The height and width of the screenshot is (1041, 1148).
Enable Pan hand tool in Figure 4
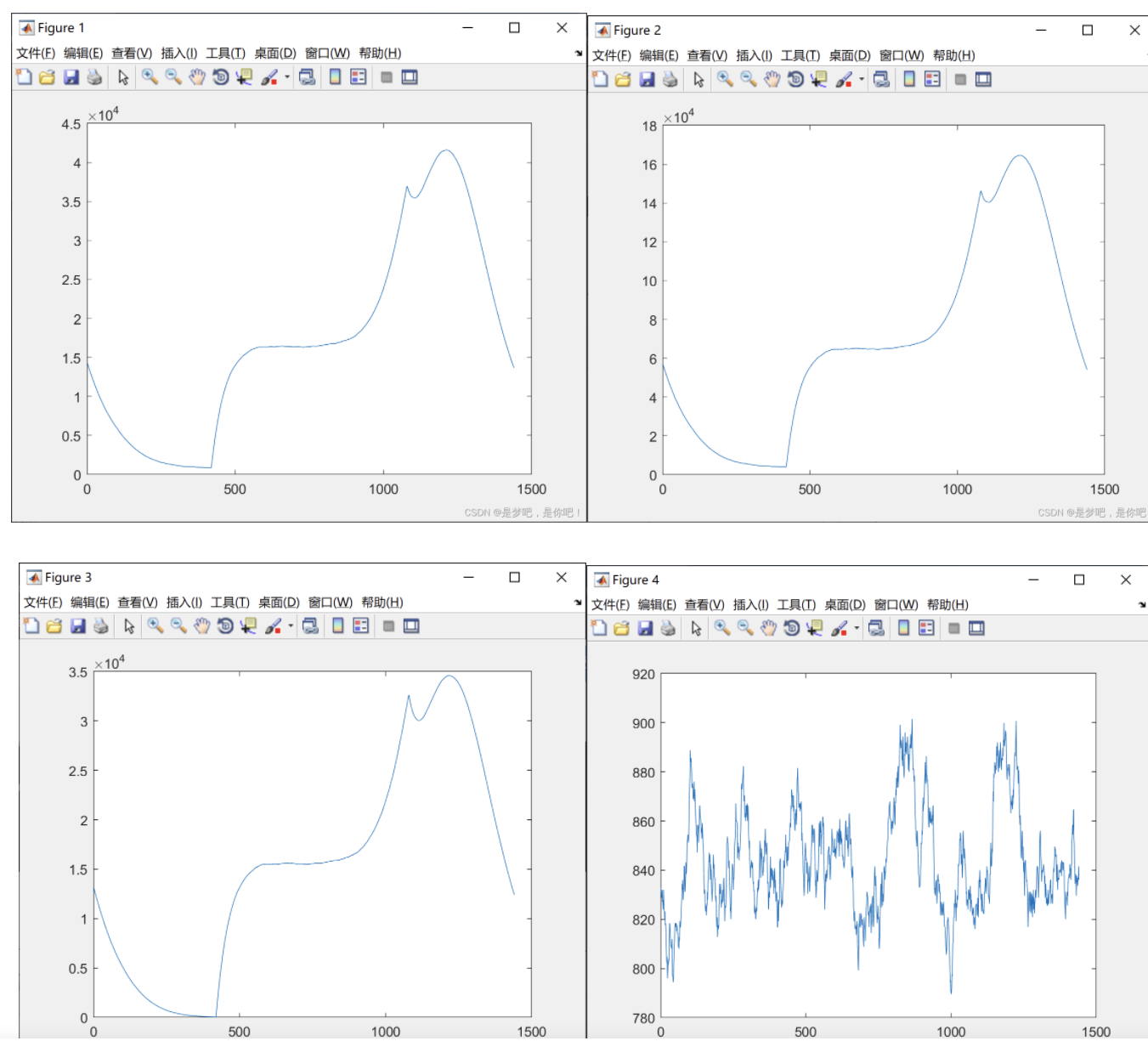click(x=768, y=629)
